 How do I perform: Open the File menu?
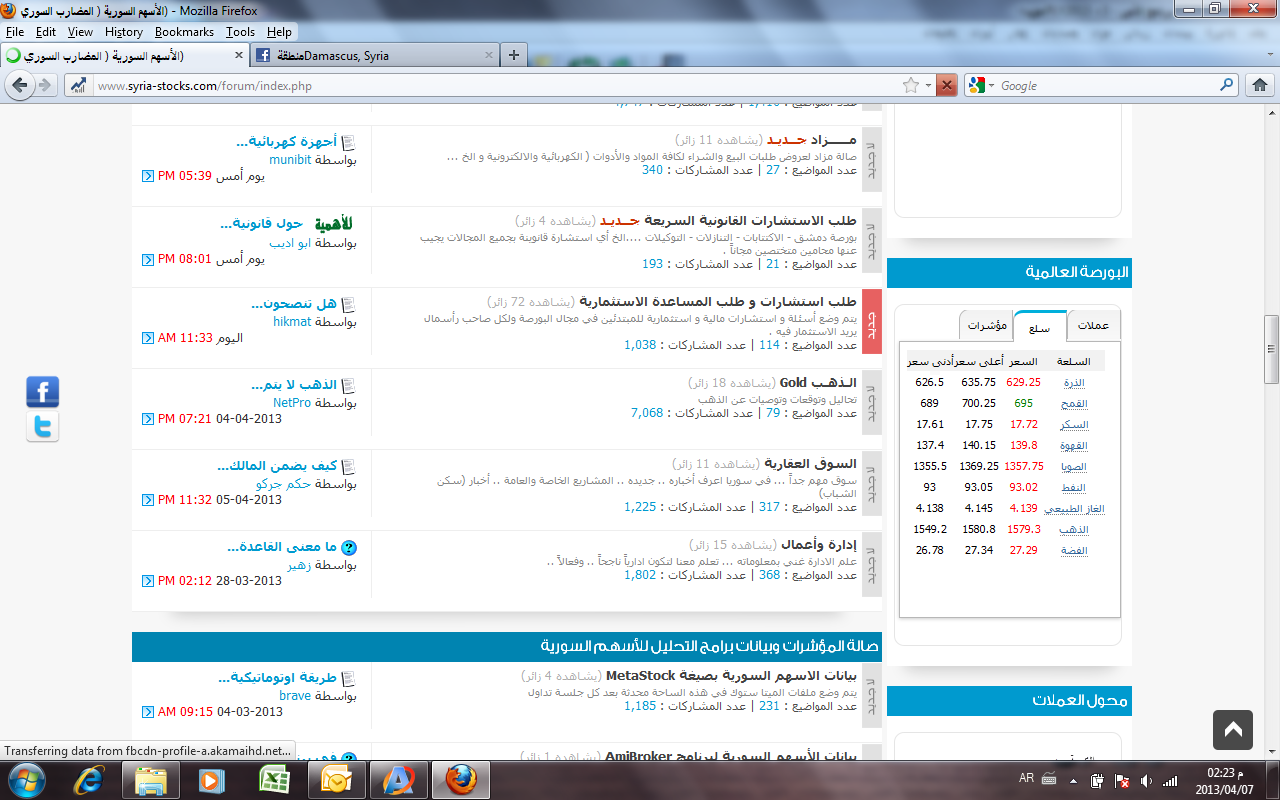(x=15, y=32)
